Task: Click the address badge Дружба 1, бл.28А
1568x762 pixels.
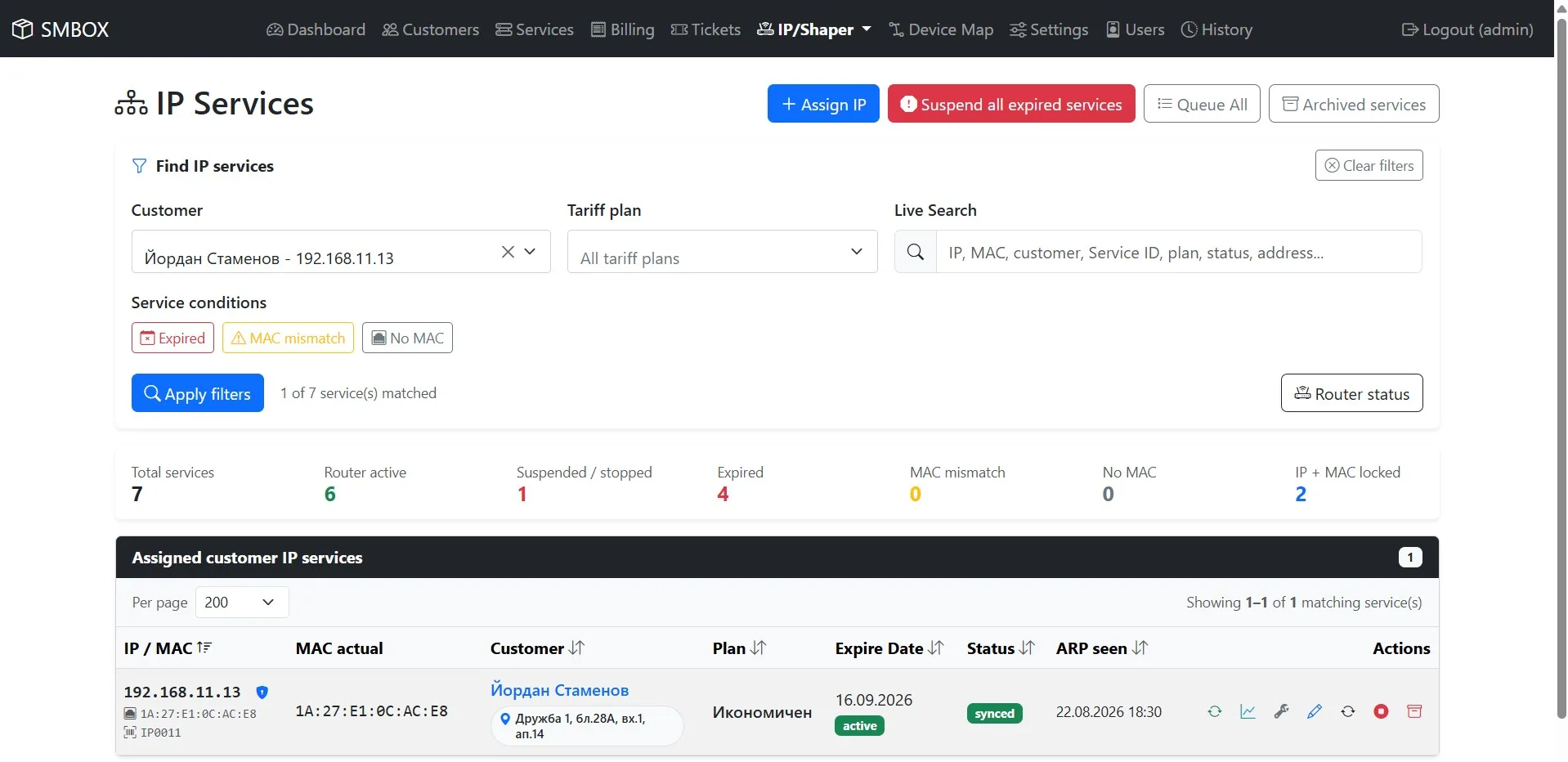Action: (587, 726)
